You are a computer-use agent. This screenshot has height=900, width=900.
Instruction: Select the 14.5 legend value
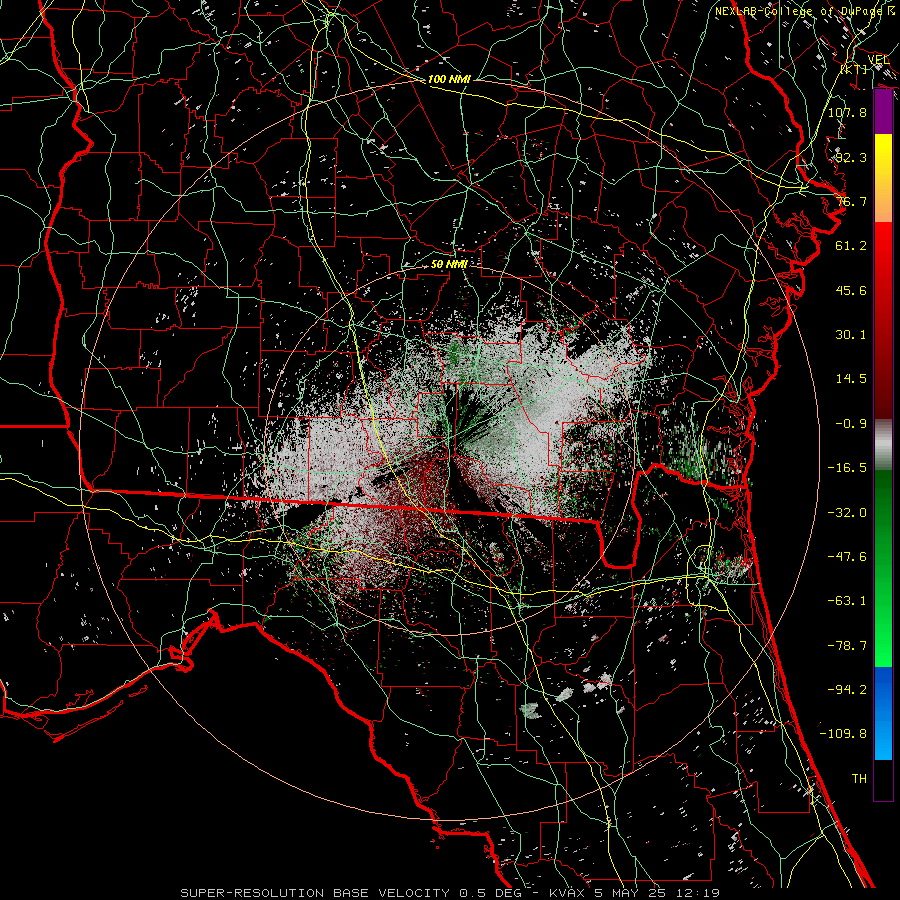[x=851, y=379]
